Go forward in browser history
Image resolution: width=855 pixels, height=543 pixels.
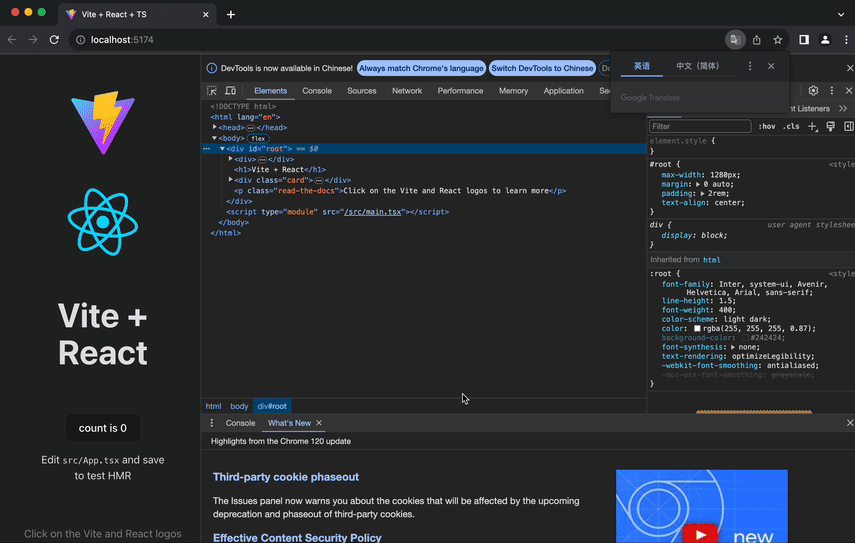[33, 40]
